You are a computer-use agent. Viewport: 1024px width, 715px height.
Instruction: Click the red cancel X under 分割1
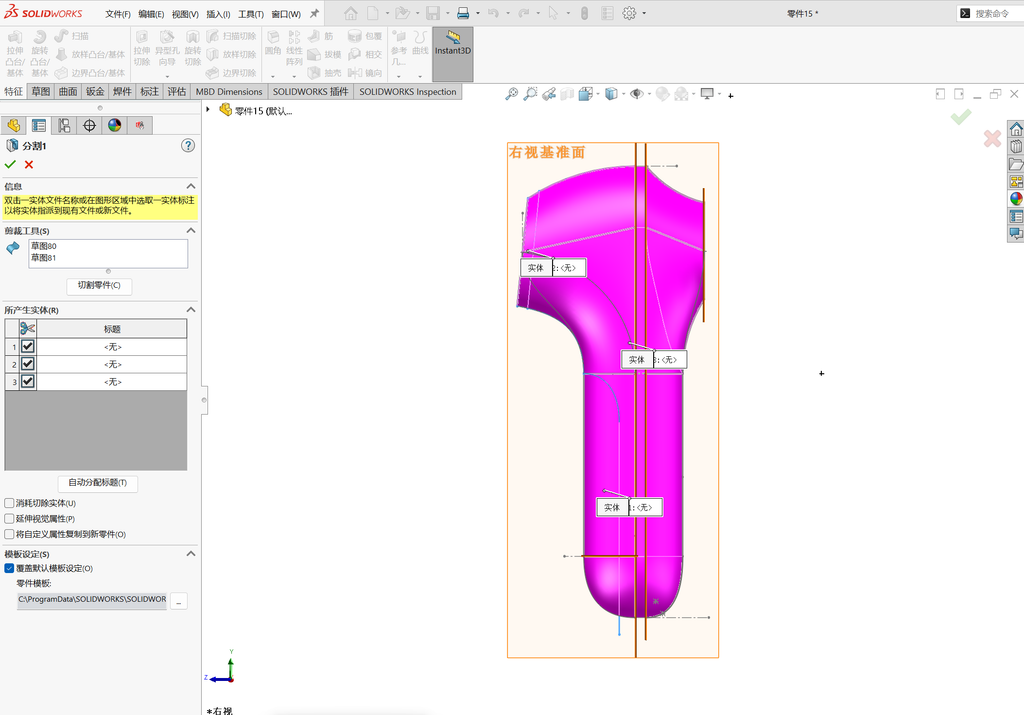pos(29,165)
